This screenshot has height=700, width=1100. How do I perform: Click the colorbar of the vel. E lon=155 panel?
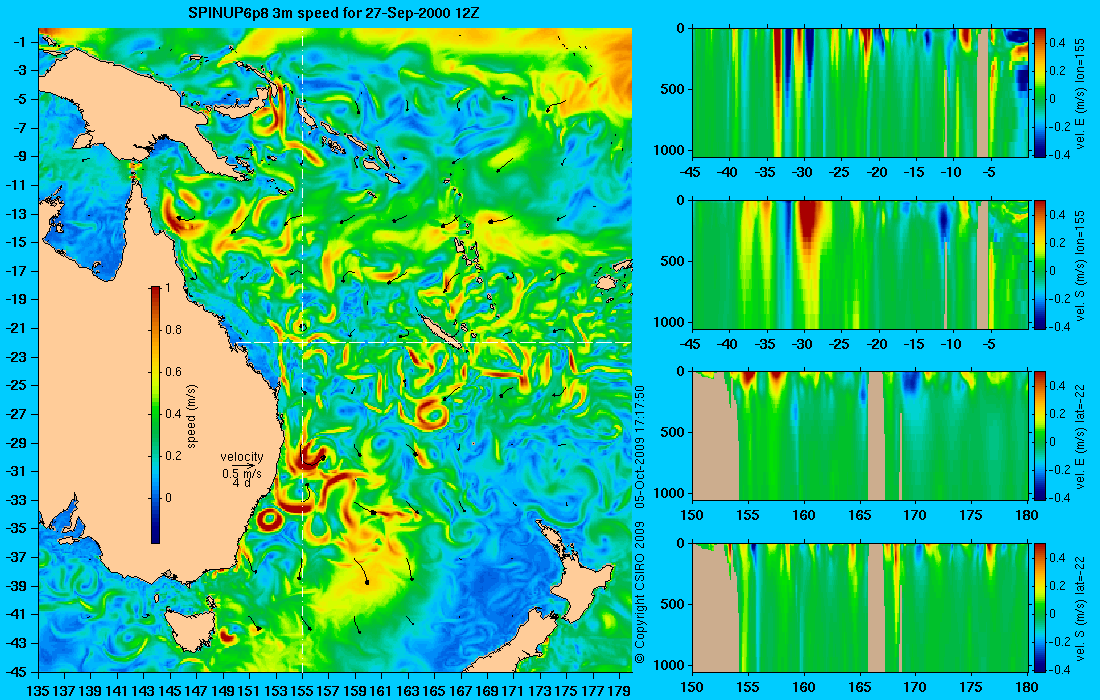[x=1040, y=93]
